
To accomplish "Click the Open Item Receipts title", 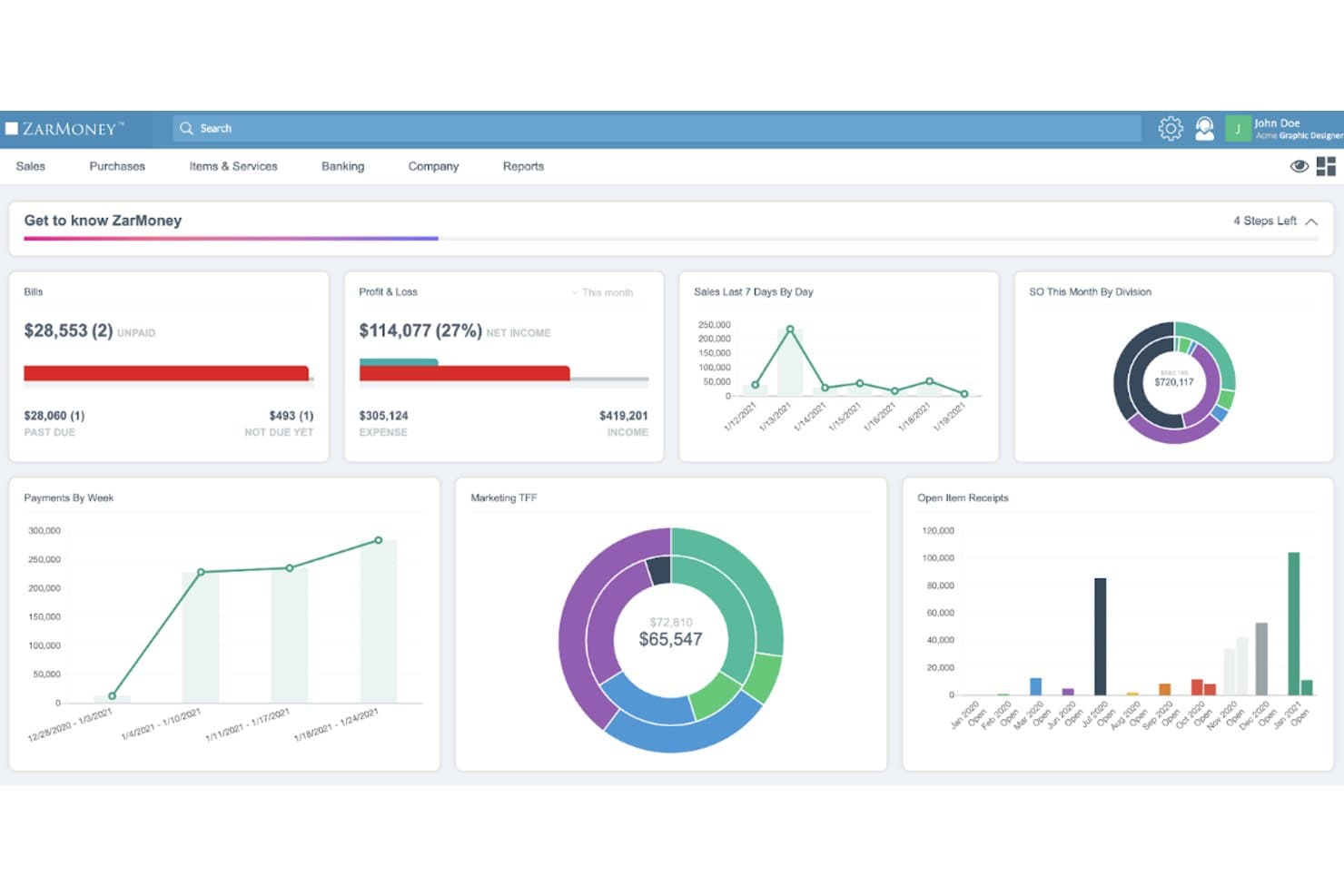I will click(963, 498).
